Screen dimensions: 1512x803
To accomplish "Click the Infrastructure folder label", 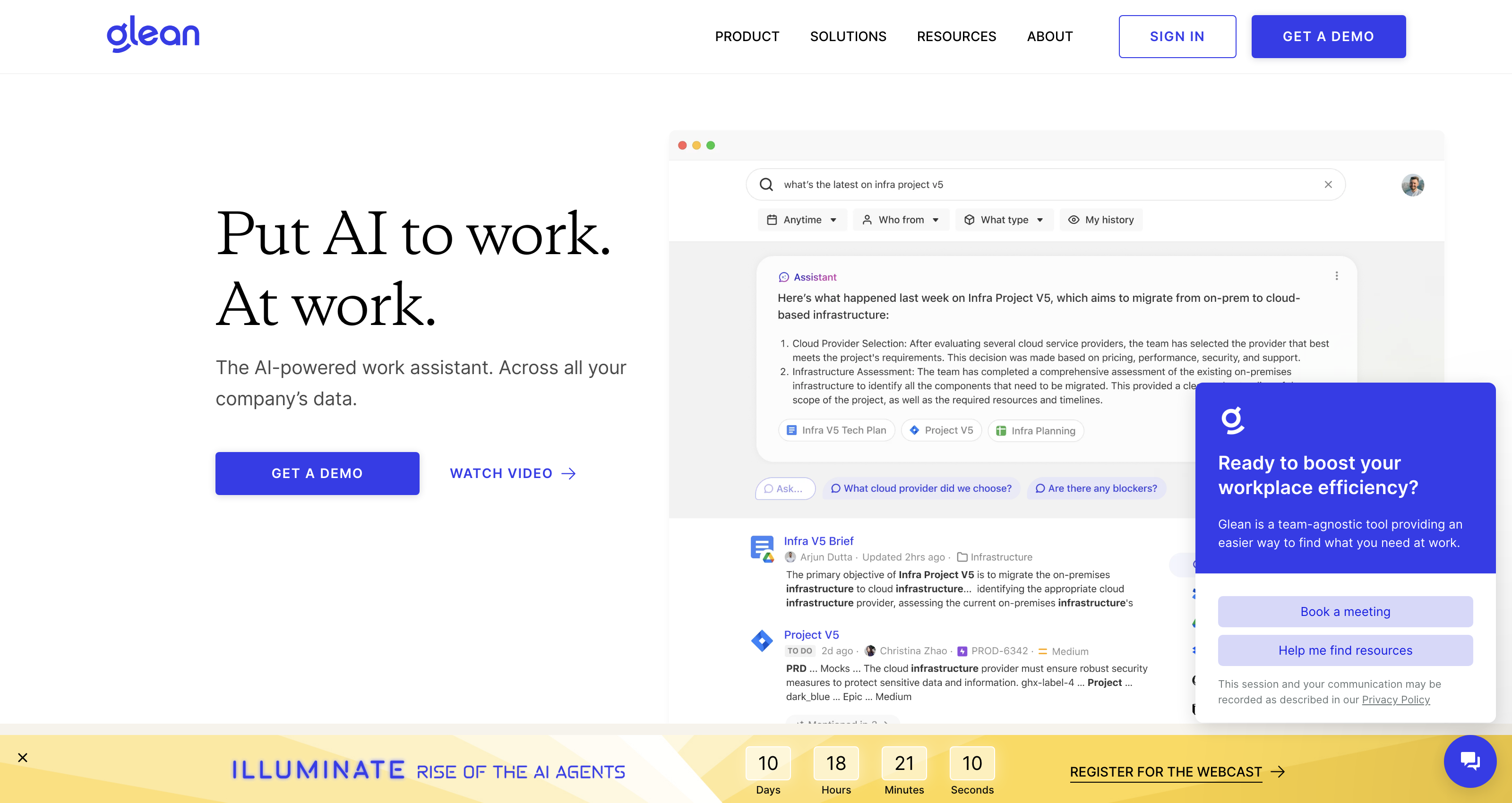I will [x=994, y=557].
